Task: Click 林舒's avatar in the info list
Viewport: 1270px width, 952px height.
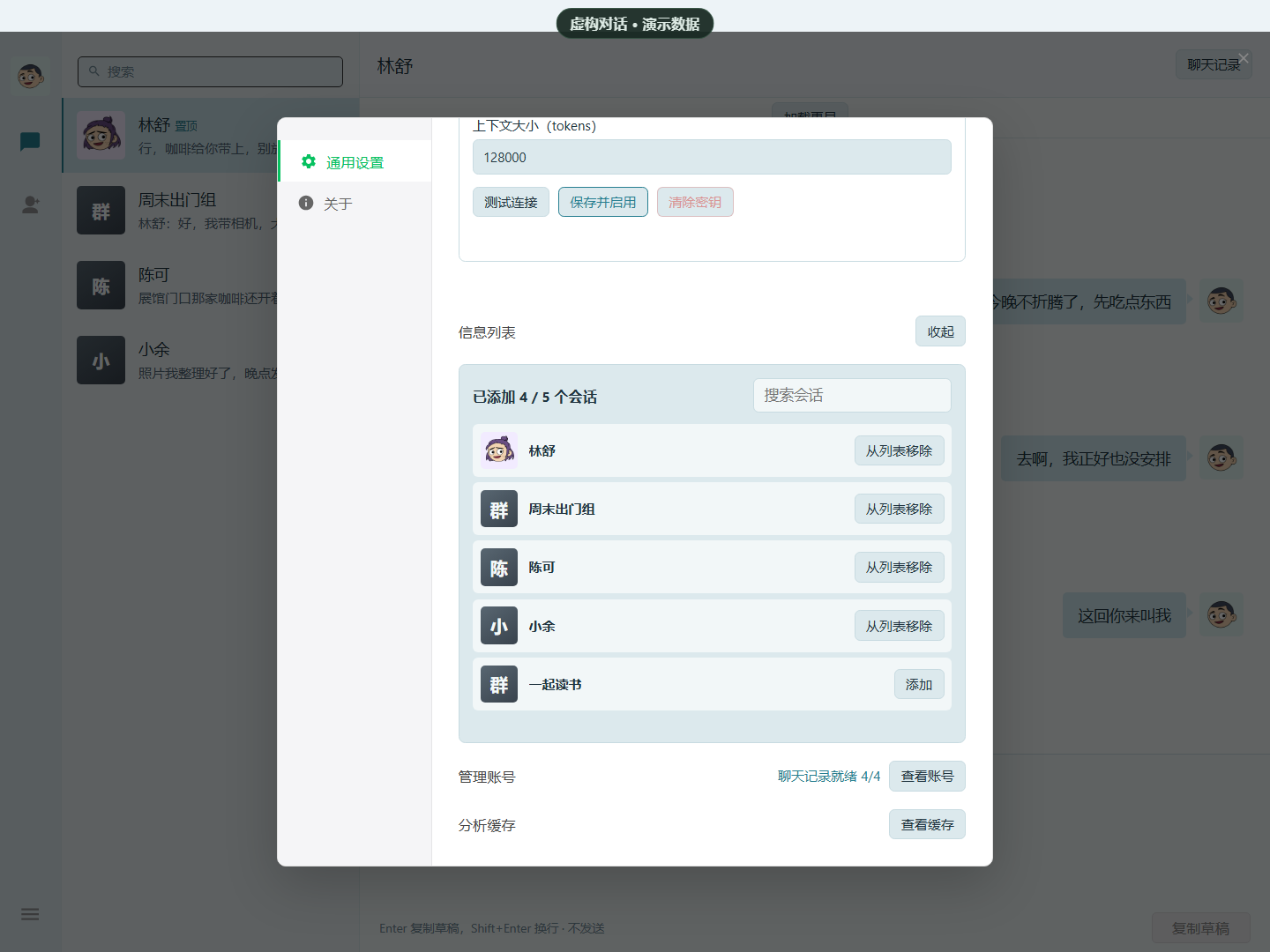Action: pos(499,450)
